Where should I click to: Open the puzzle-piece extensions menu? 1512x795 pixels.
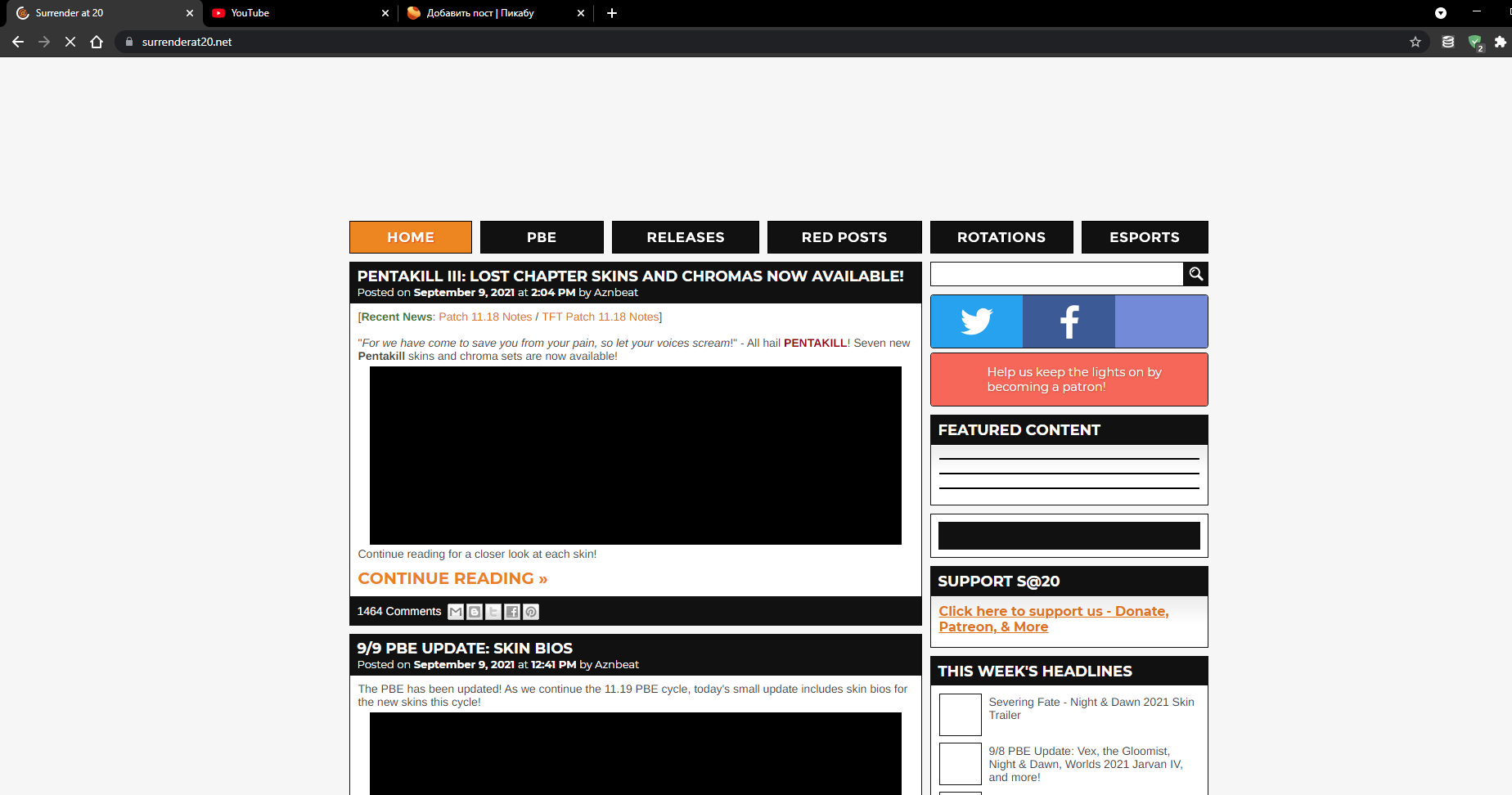(1500, 42)
